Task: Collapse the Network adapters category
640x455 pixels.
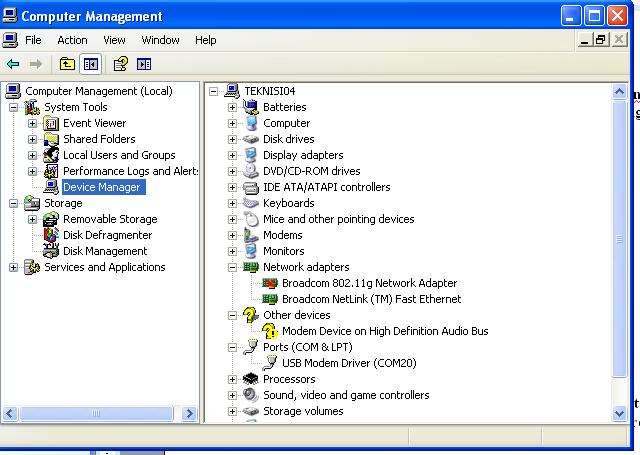Action: [232, 267]
